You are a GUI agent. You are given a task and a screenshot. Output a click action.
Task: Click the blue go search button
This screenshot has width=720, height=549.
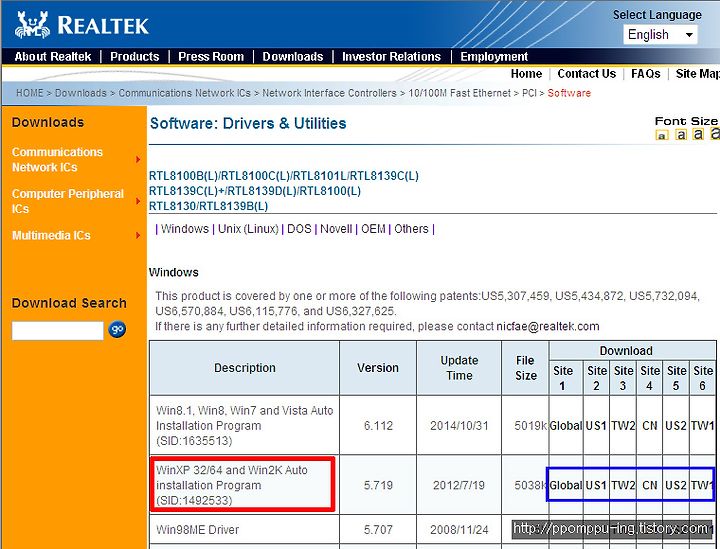117,329
